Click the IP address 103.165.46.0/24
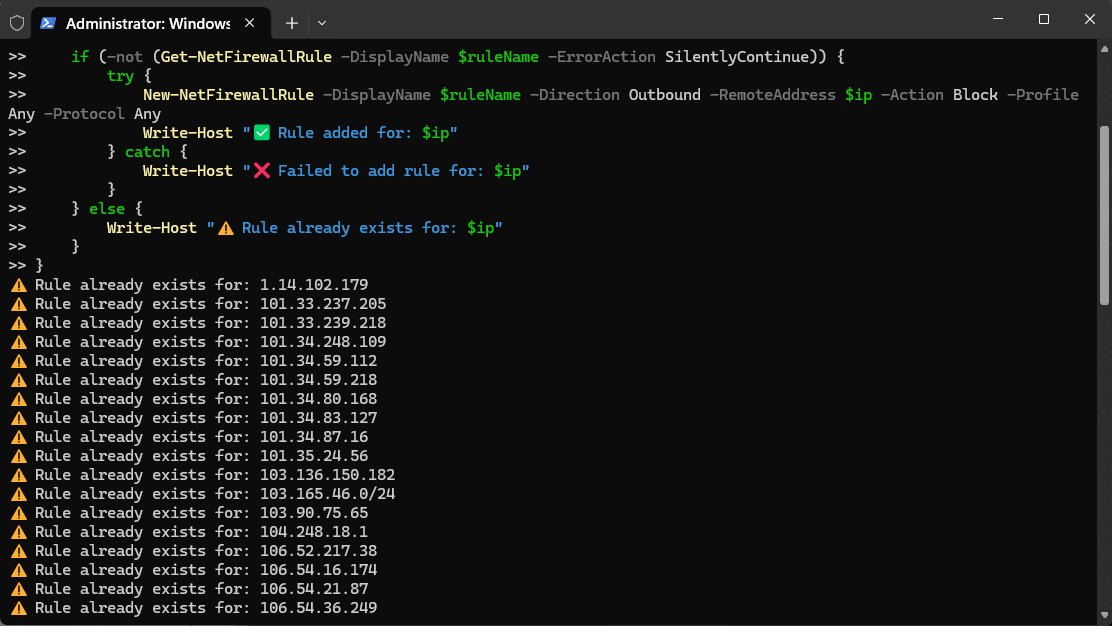1112x626 pixels. 327,494
